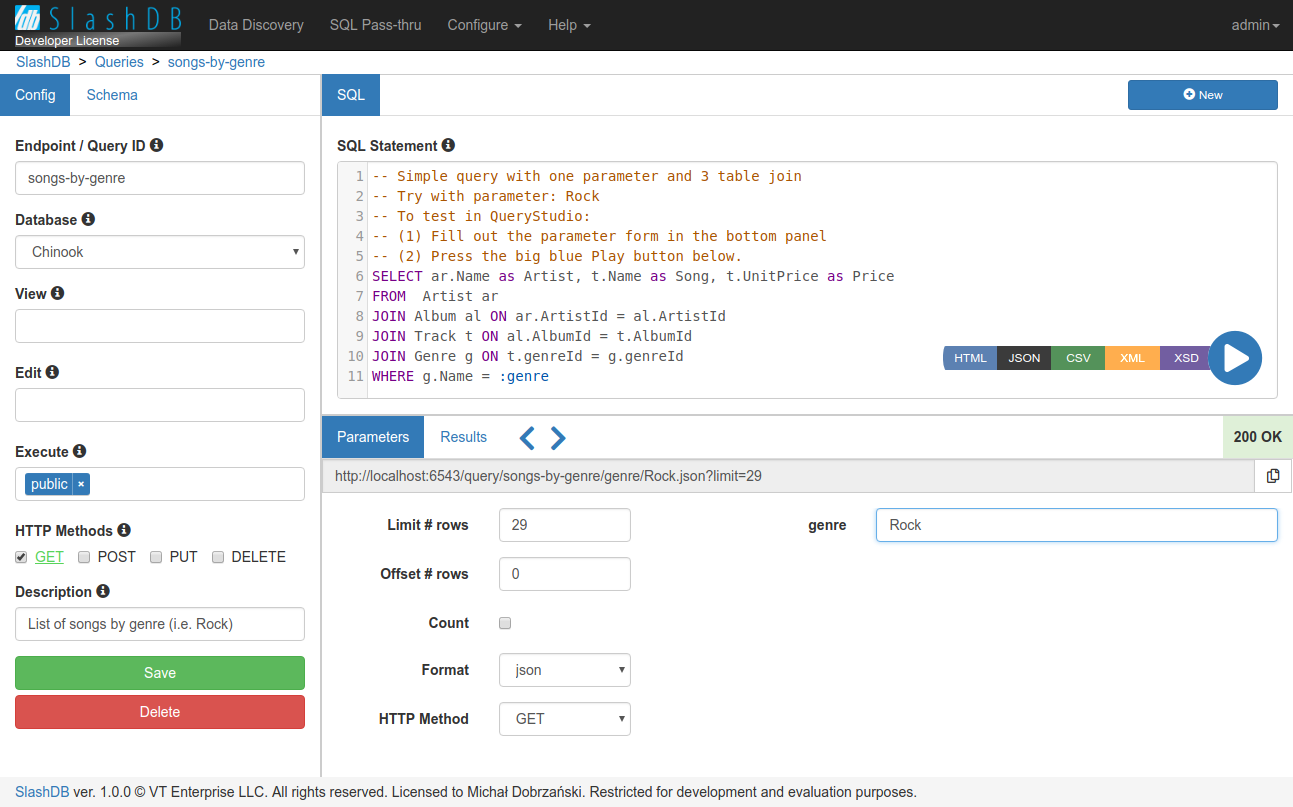Image resolution: width=1293 pixels, height=807 pixels.
Task: Click the SlashDB logo
Action: [x=95, y=16]
